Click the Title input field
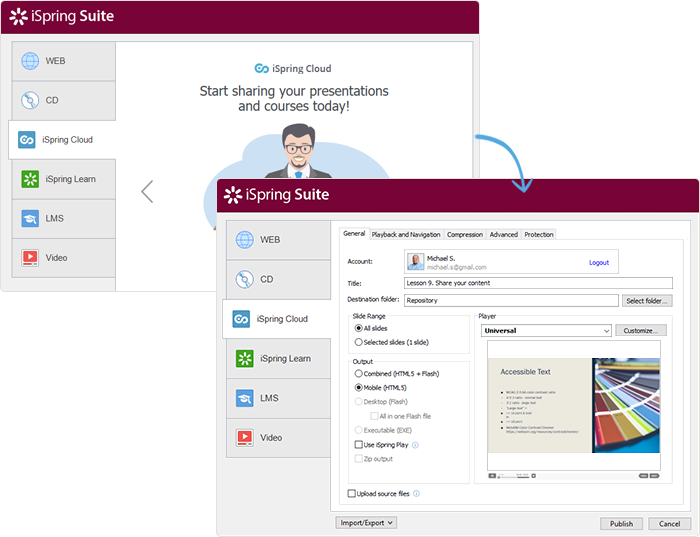700x537 pixels. tap(538, 283)
